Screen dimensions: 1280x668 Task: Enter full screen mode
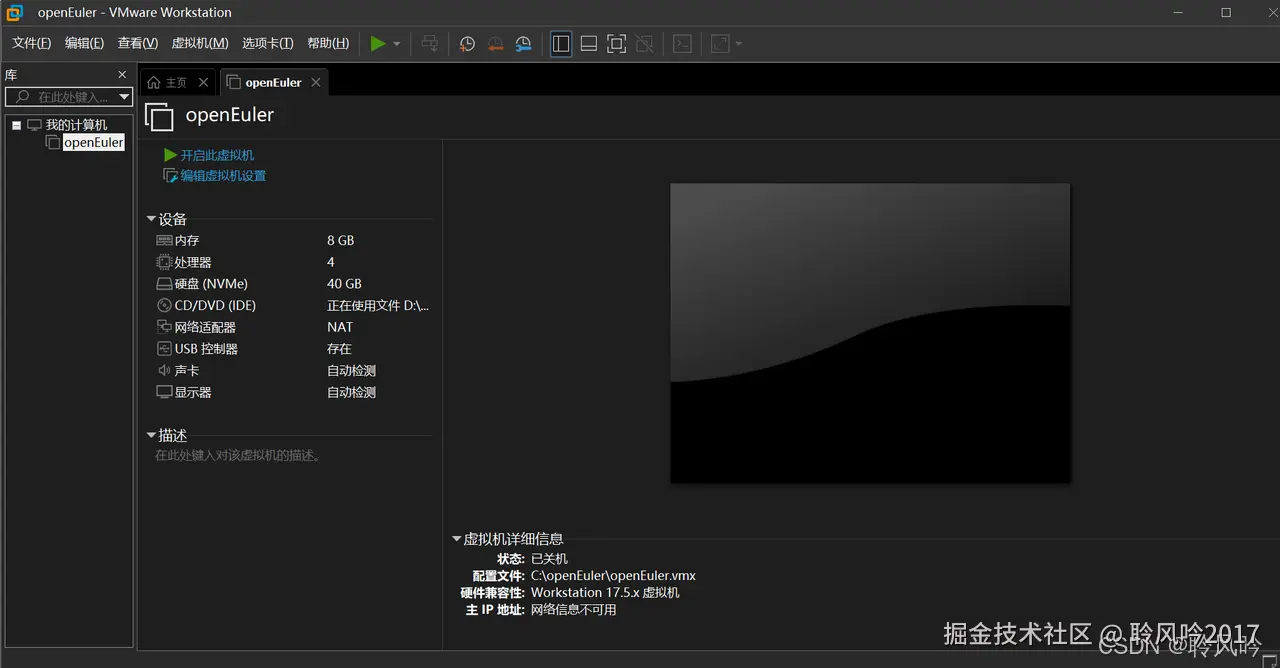(x=616, y=43)
